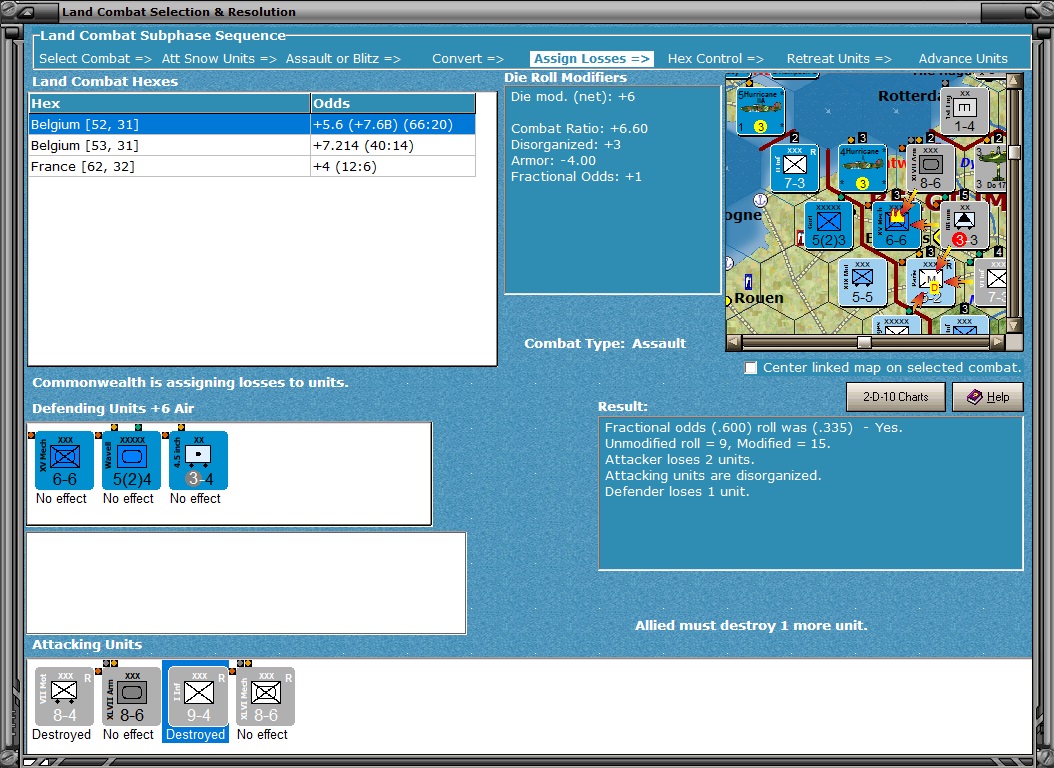Screen dimensions: 1054x768
Task: Click the I Inf 9-4 attacking unit
Action: coord(198,696)
